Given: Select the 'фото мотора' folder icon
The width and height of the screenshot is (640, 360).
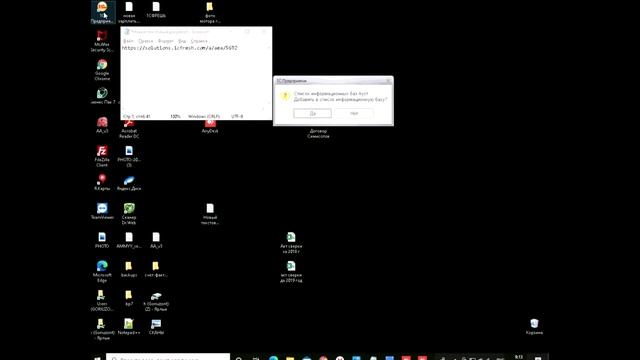Looking at the screenshot, I should point(210,12).
